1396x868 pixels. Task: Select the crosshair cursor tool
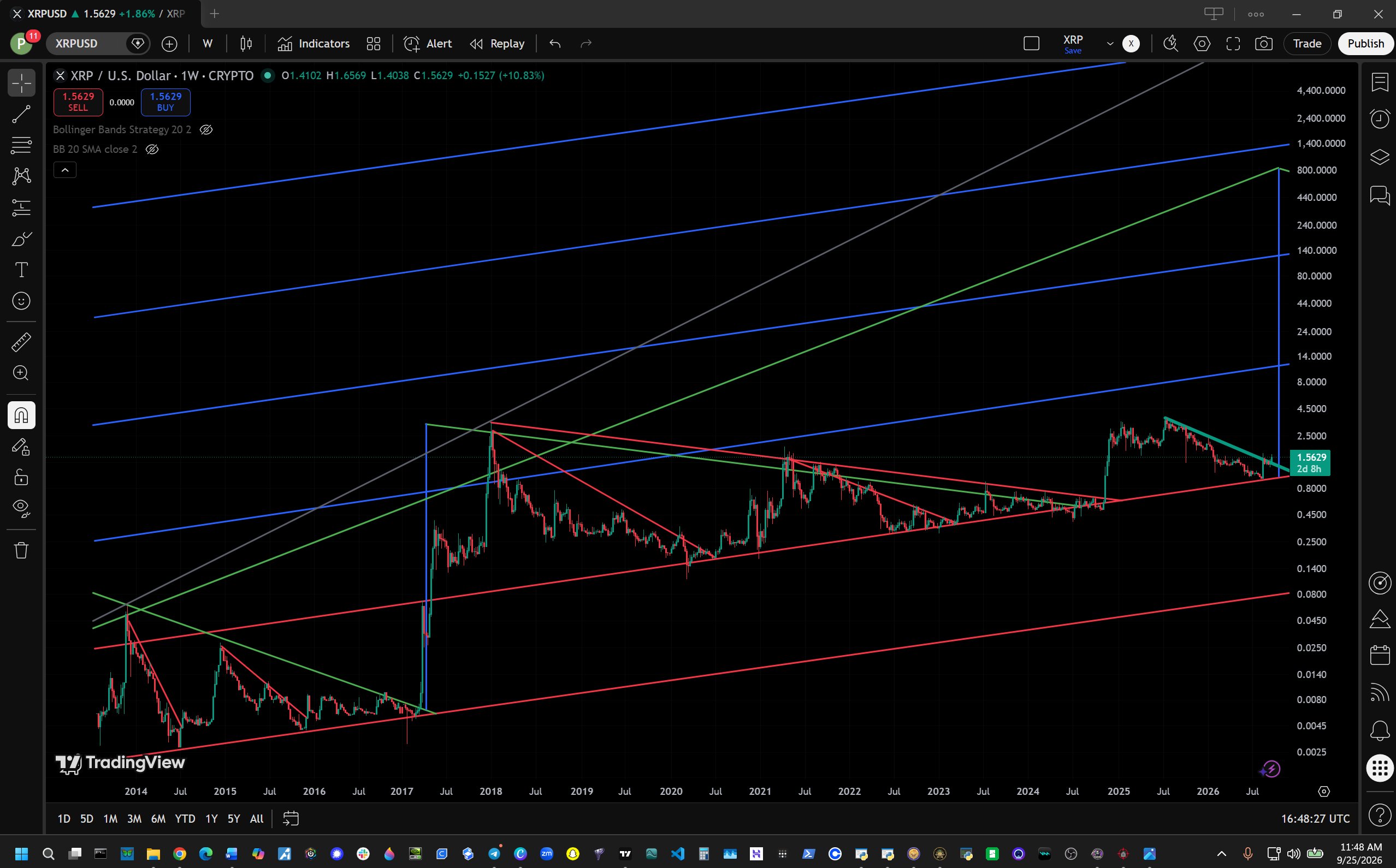(x=21, y=83)
